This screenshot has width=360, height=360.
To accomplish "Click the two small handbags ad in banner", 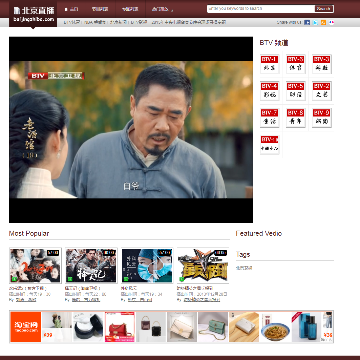I will pyautogui.click(x=151, y=327).
